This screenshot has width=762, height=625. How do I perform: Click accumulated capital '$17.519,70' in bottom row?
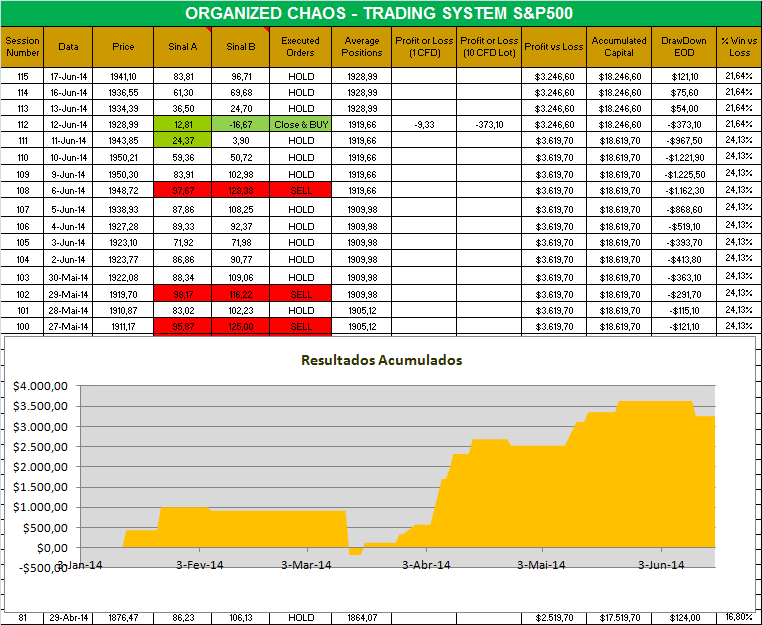(619, 618)
